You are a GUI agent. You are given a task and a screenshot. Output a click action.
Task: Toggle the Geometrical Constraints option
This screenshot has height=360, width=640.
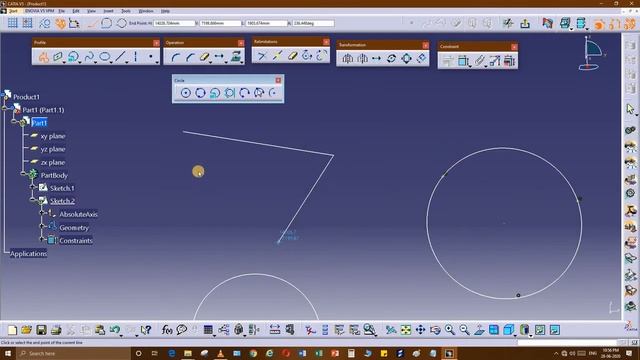(60, 23)
